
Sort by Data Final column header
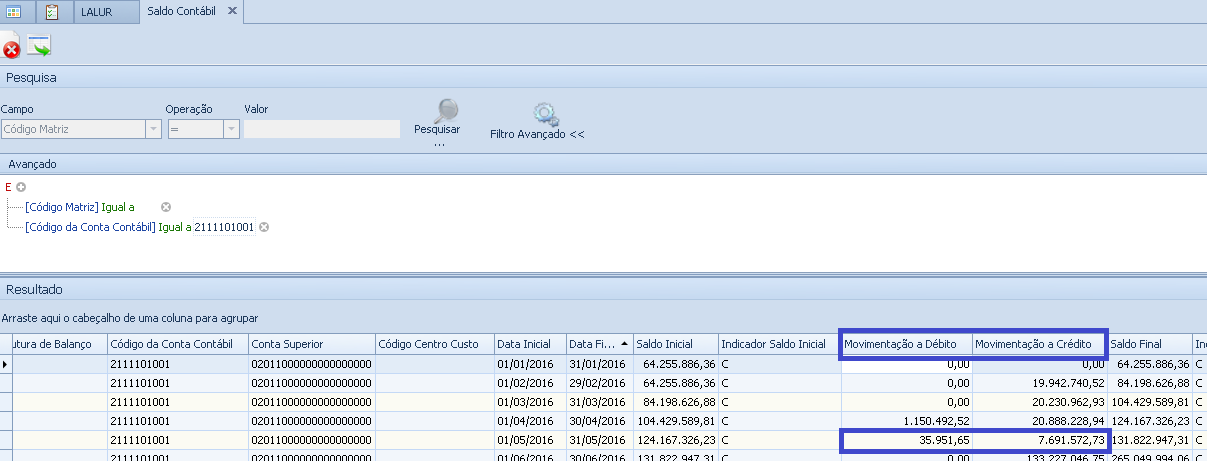[597, 344]
